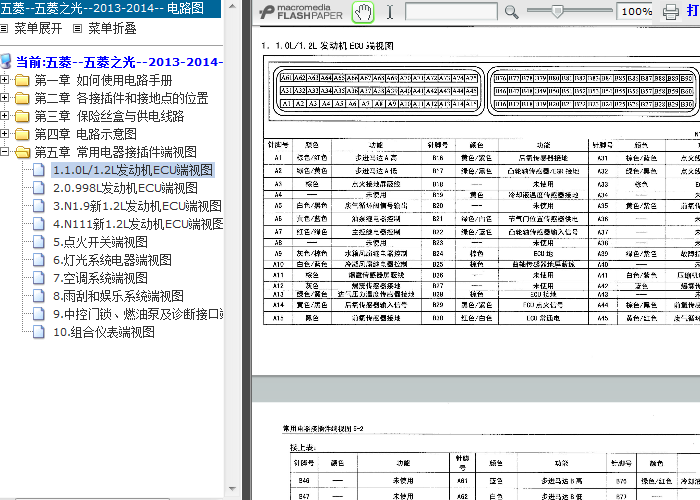Select 10.组合仪表端视图
700x500 pixels.
104,332
